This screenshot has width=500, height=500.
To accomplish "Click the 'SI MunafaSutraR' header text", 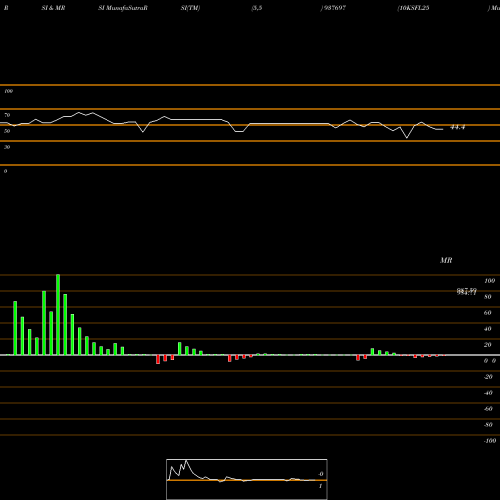I will [x=123, y=8].
